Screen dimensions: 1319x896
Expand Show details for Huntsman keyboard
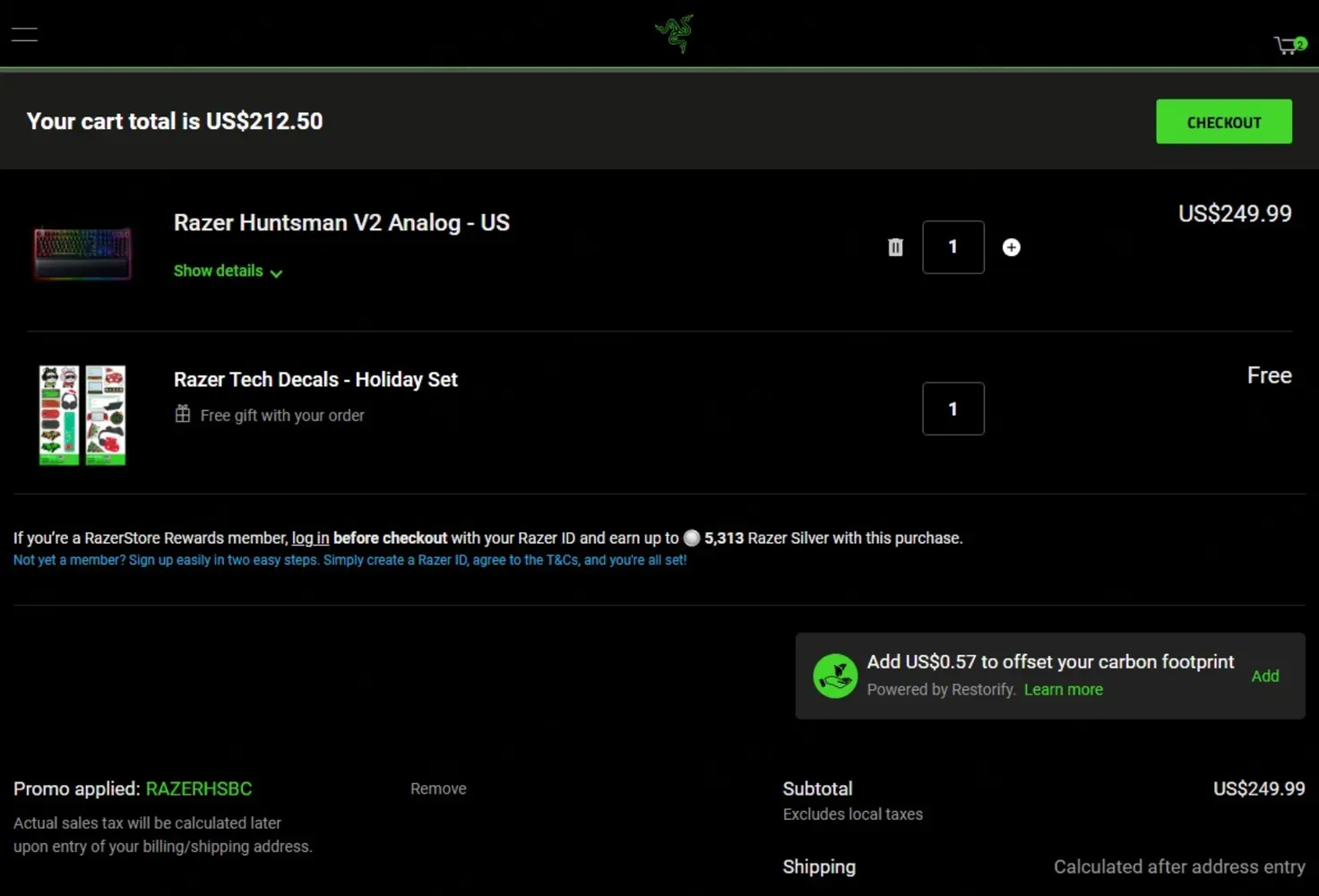[228, 271]
